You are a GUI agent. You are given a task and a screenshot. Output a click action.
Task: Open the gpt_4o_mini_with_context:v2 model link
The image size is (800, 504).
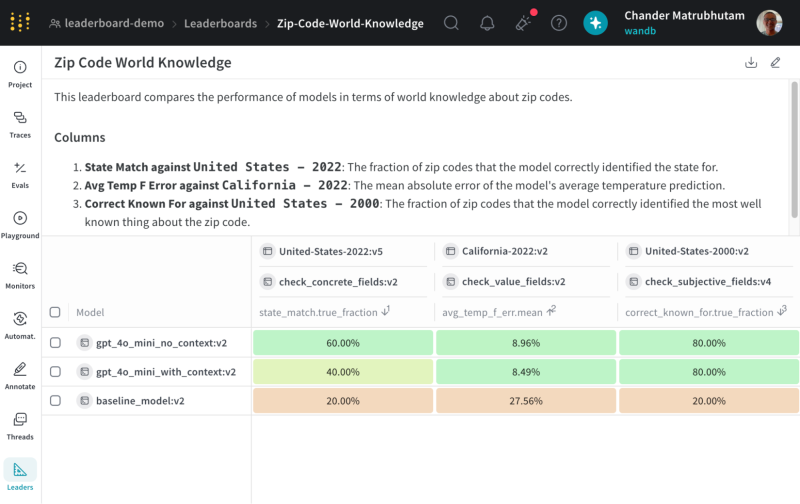(166, 372)
